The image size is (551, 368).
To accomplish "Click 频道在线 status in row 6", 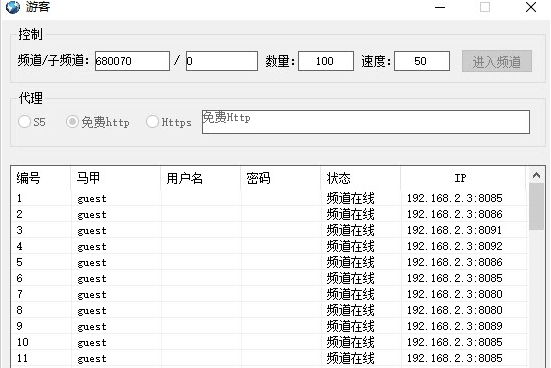I will click(350, 278).
